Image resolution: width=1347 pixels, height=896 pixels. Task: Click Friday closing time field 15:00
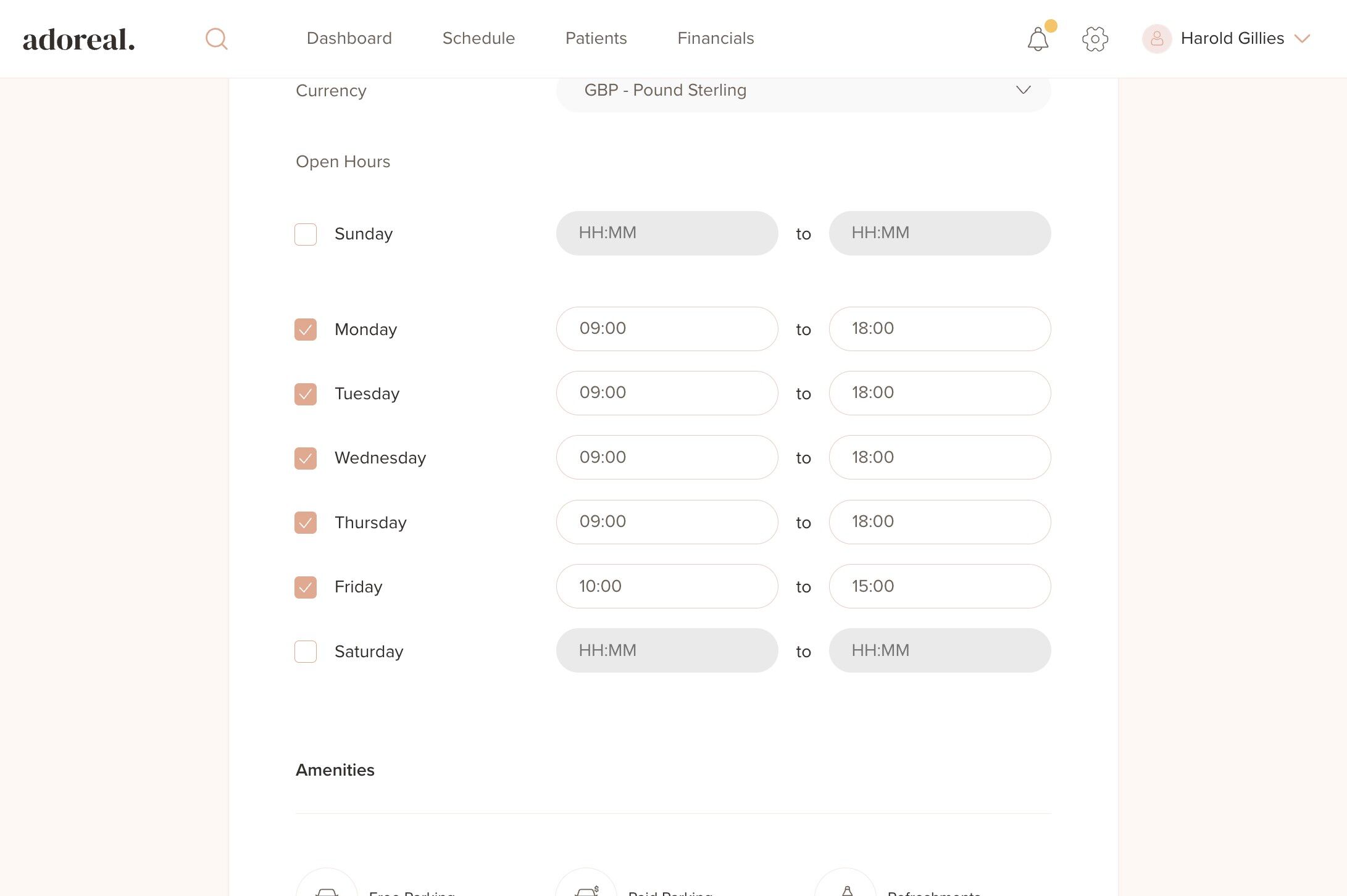point(939,586)
